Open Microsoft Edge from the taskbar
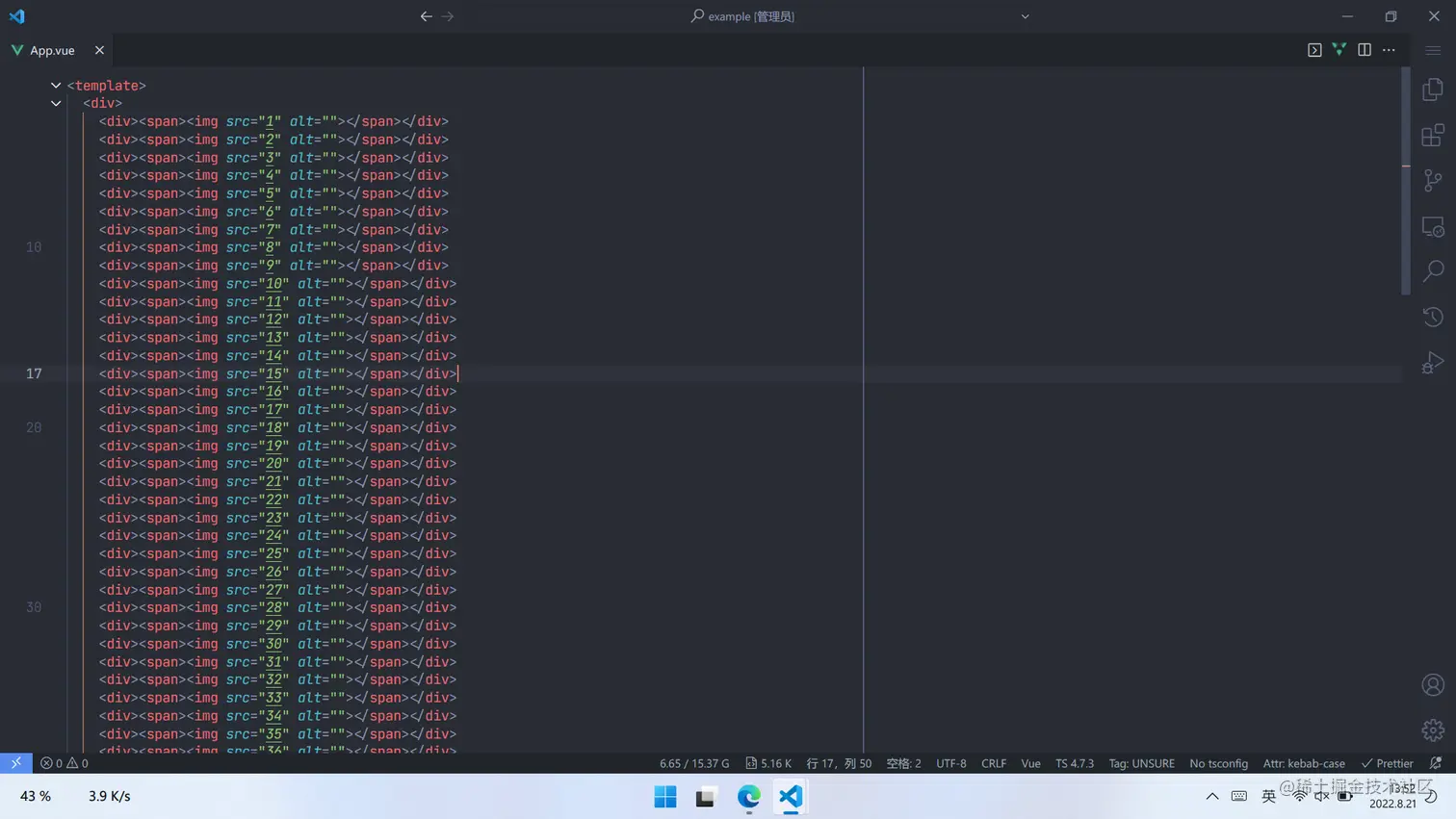The width and height of the screenshot is (1456, 819). point(748,797)
